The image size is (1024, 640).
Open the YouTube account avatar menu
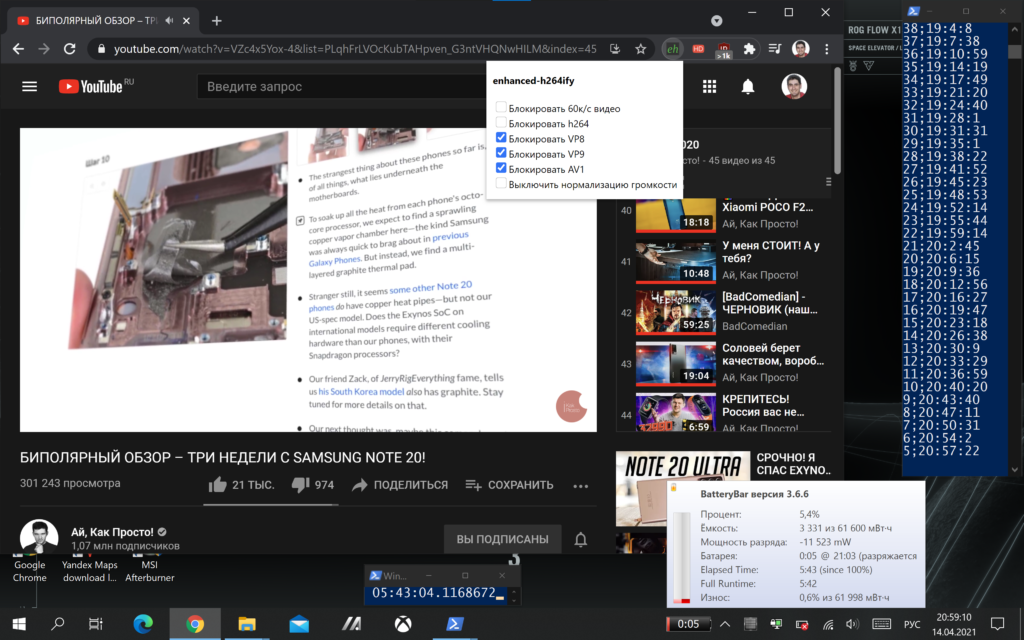(x=794, y=86)
